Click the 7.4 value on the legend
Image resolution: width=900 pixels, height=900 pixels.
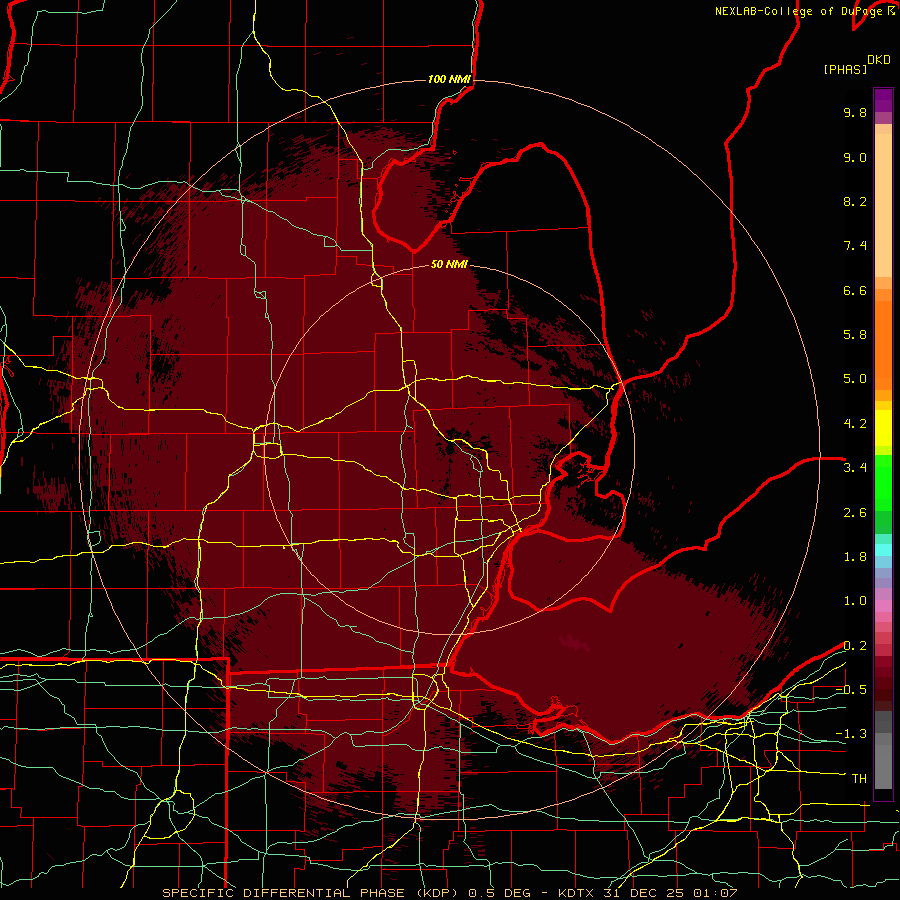click(855, 246)
